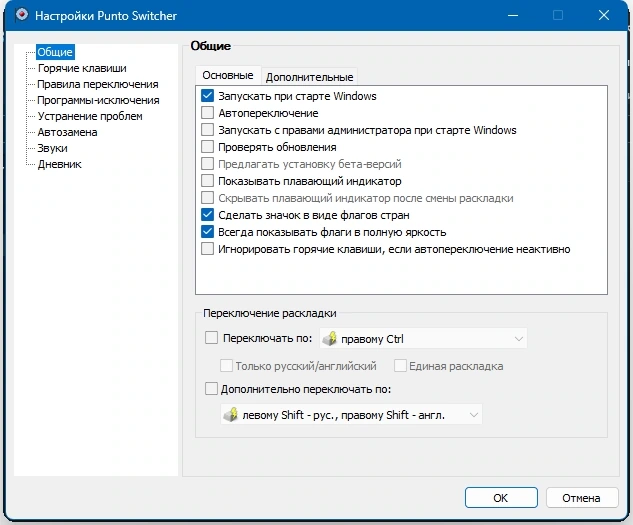Click the Punto Switcher title bar icon
Image resolution: width=633 pixels, height=525 pixels.
coord(22,15)
